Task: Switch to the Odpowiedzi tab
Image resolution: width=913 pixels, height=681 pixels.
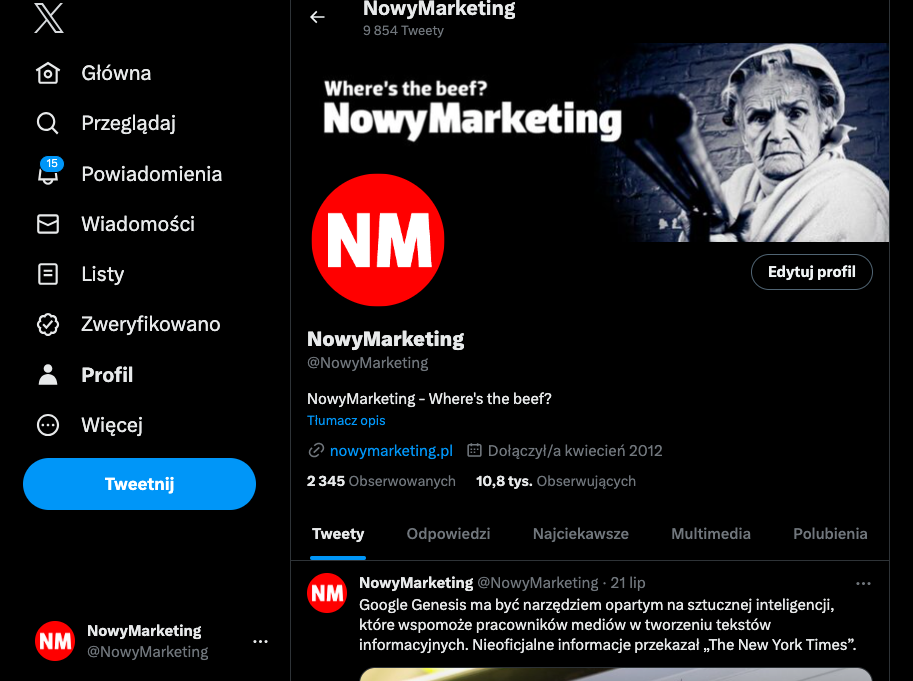Action: coord(448,534)
